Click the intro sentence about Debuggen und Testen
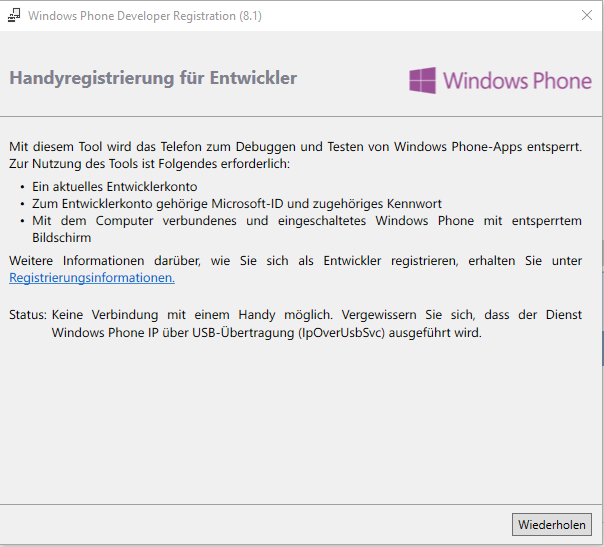This screenshot has width=604, height=547. 295,147
